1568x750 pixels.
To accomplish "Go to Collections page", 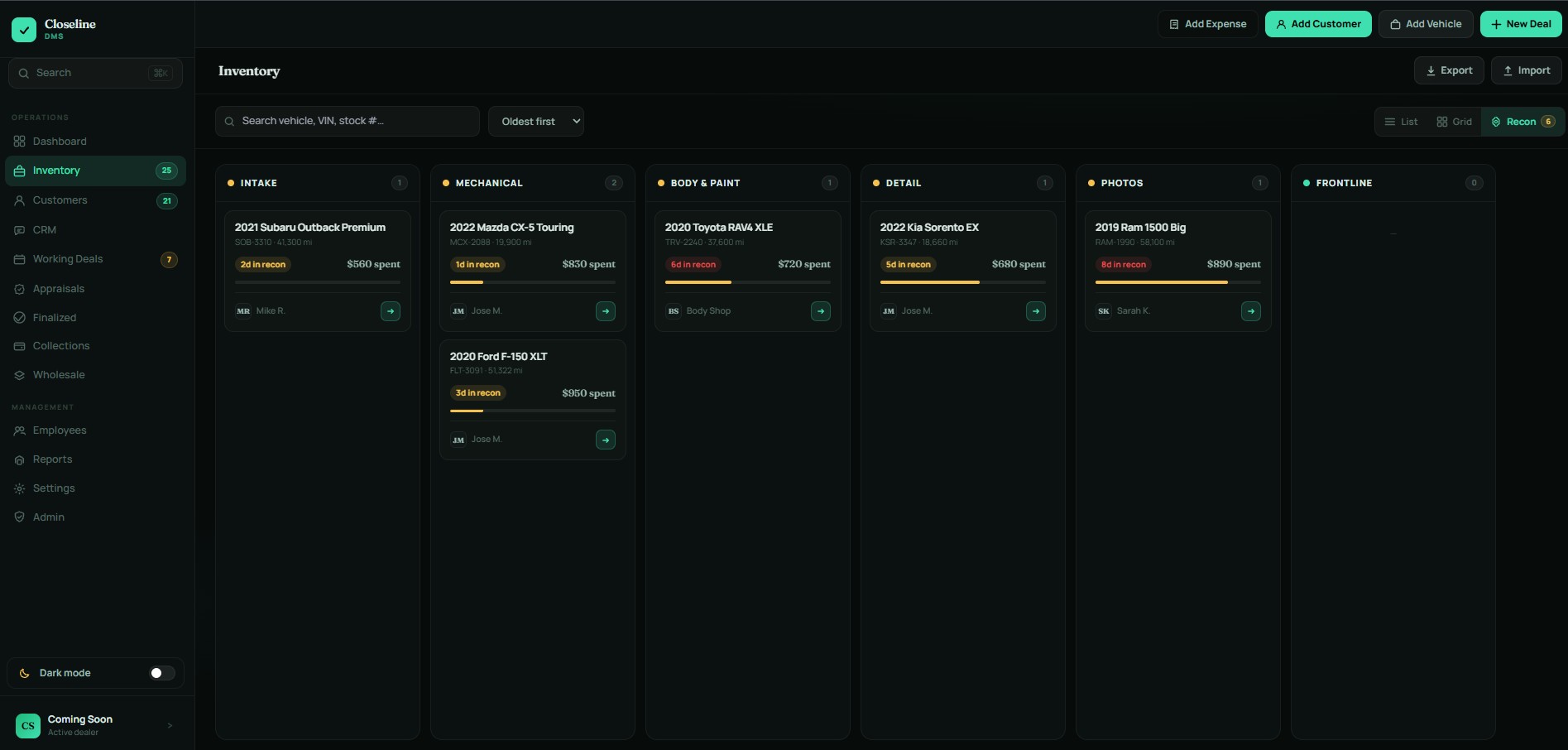I will coord(95,346).
